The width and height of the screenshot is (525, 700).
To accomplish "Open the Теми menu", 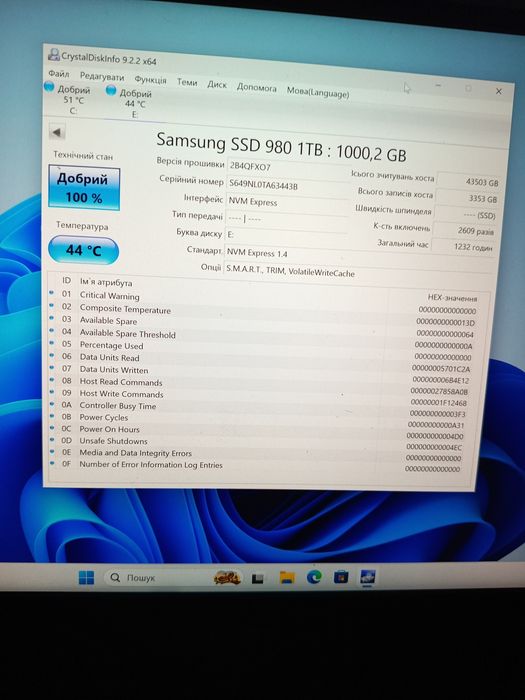I will 187,82.
